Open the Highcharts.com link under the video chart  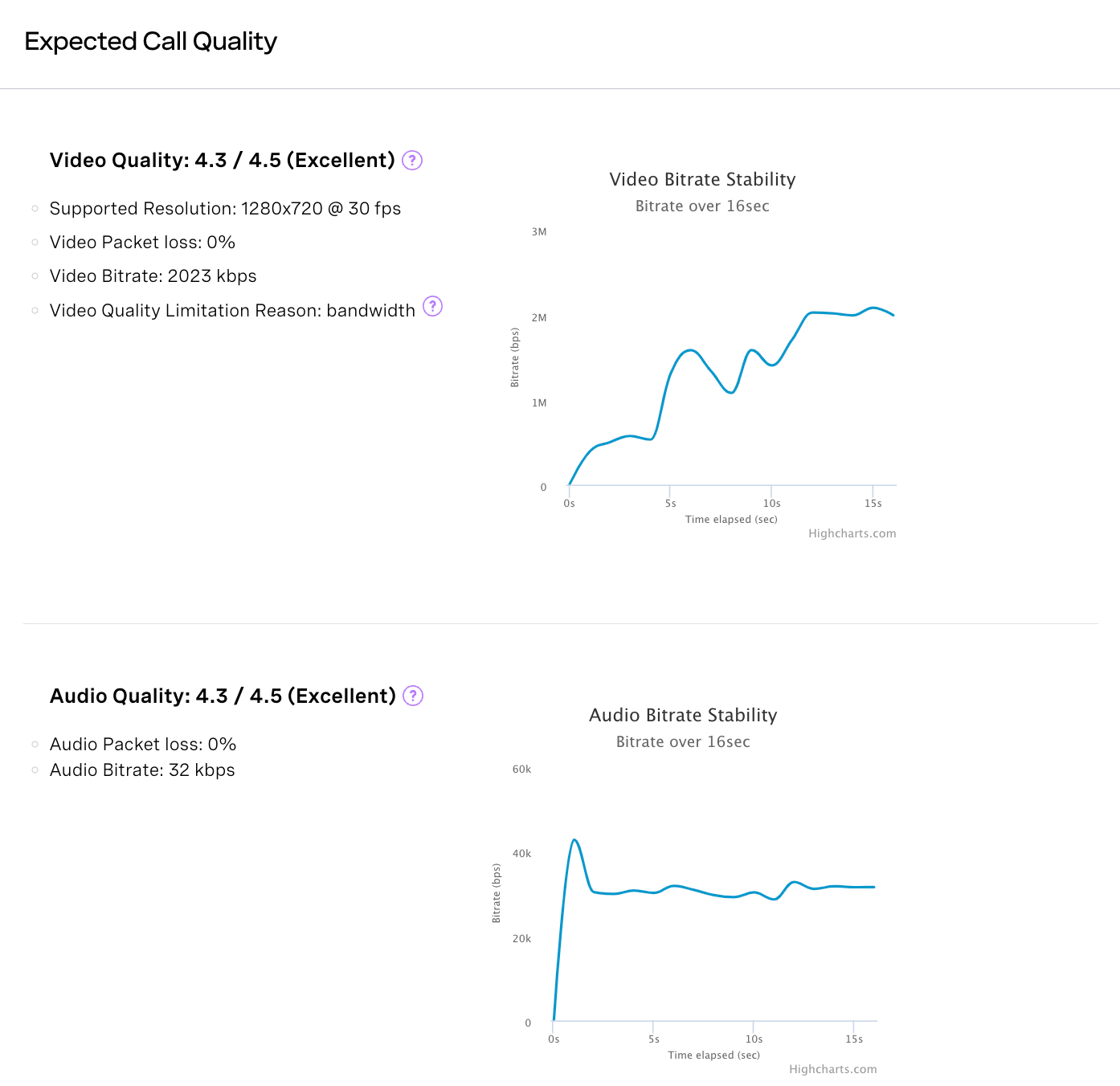tap(852, 533)
